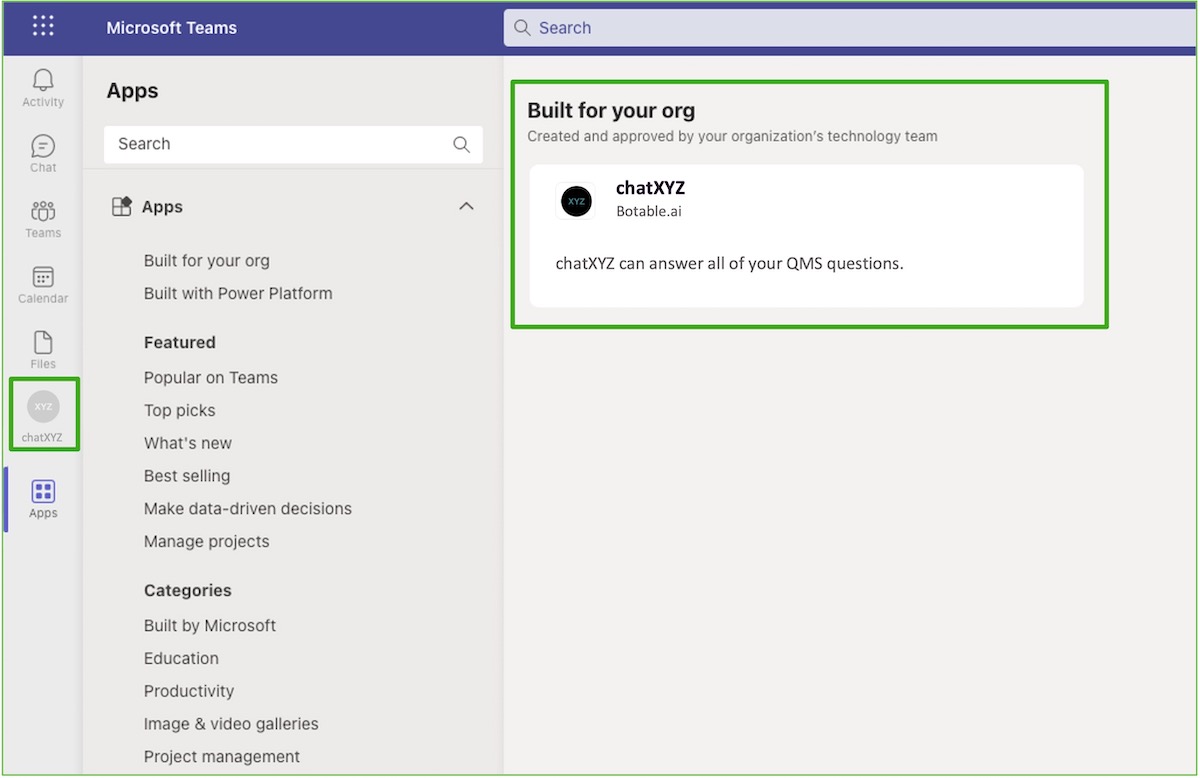
Task: Browse the Top picks list
Action: (x=180, y=411)
